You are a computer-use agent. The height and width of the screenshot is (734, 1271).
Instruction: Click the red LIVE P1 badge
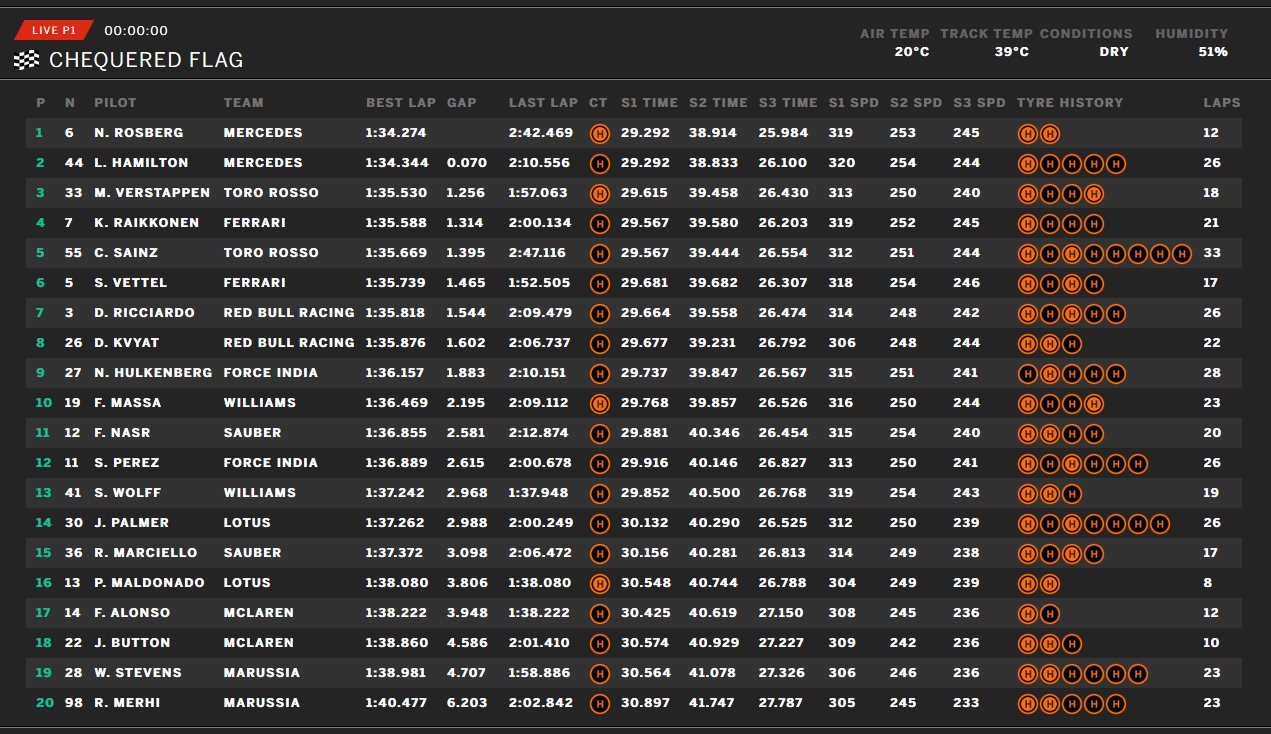pos(54,30)
